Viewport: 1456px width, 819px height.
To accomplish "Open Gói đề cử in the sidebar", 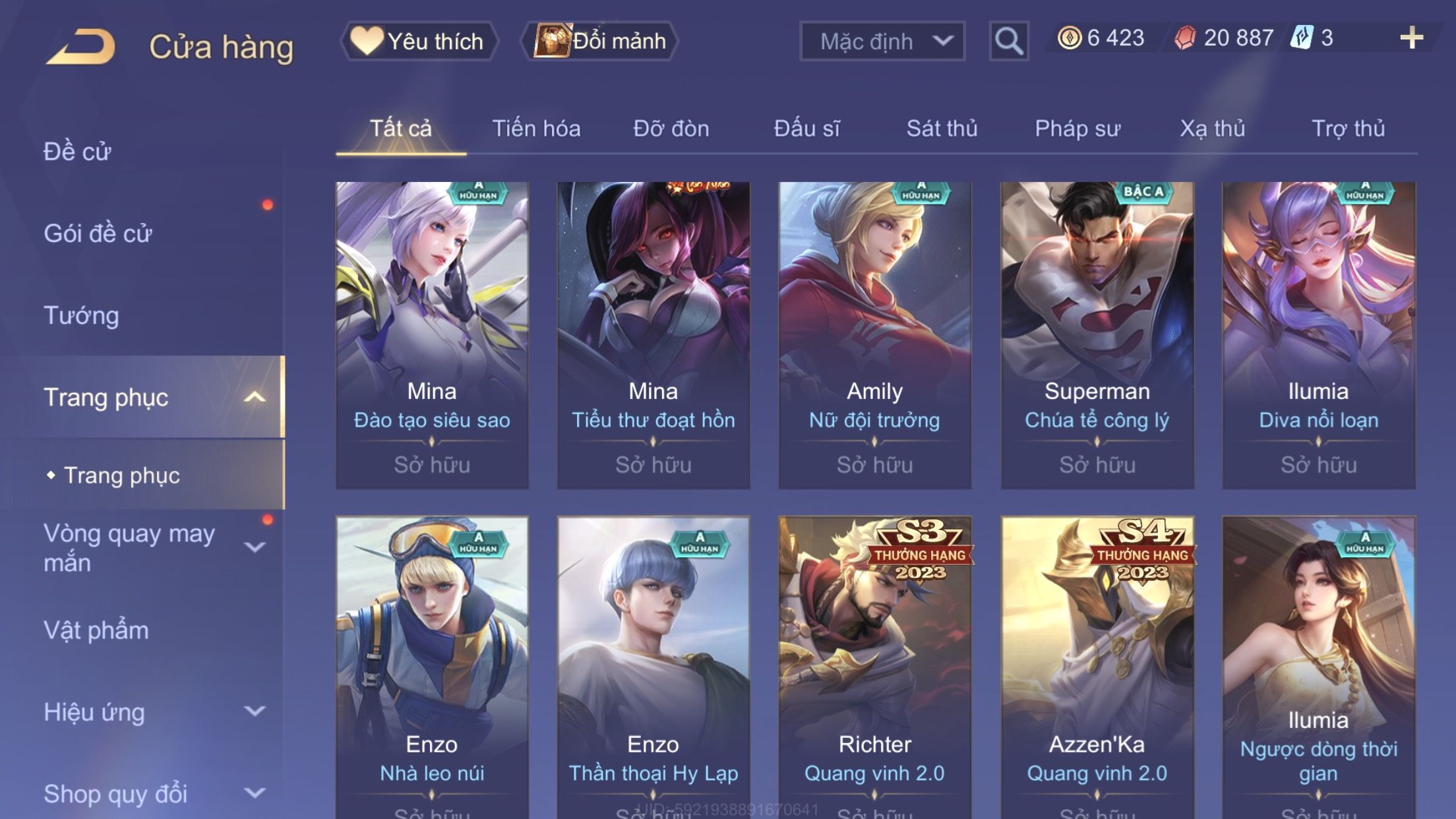I will 98,233.
